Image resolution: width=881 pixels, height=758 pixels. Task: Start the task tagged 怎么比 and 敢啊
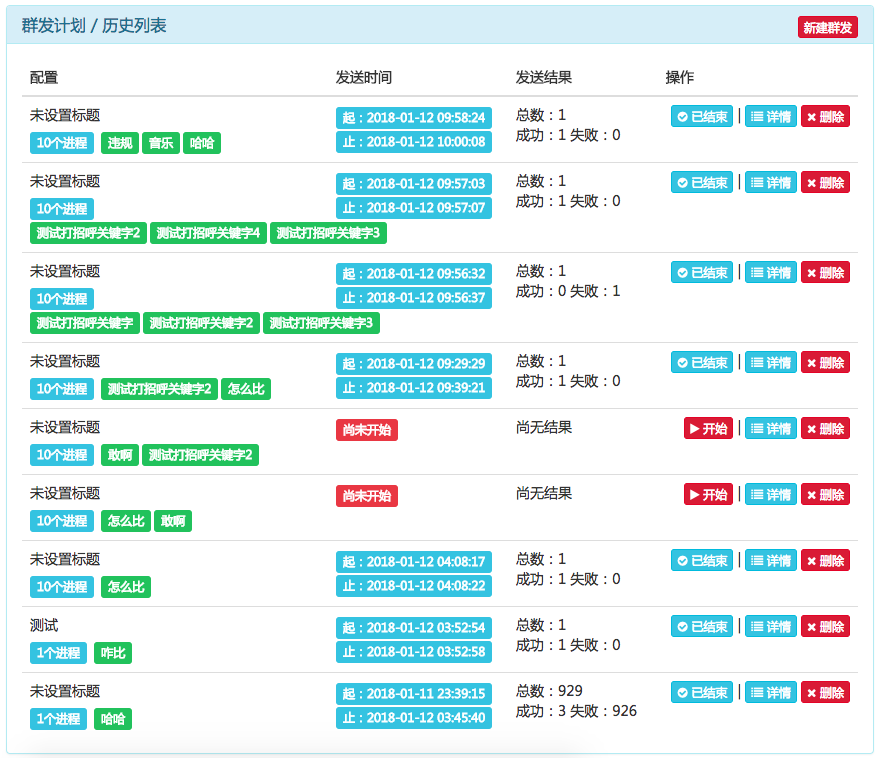[708, 494]
